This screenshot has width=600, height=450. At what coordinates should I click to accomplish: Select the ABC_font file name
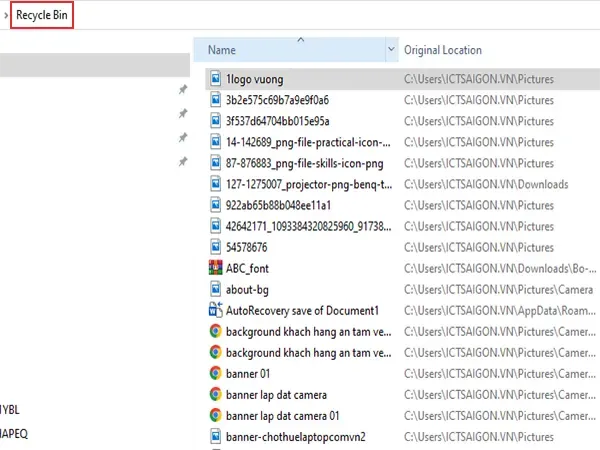click(x=247, y=269)
